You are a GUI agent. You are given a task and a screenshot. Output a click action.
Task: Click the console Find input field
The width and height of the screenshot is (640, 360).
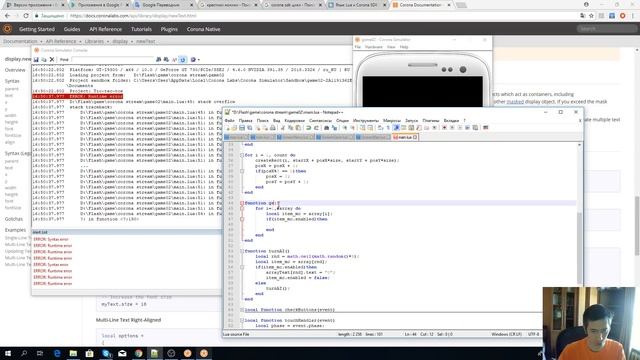click(x=112, y=60)
